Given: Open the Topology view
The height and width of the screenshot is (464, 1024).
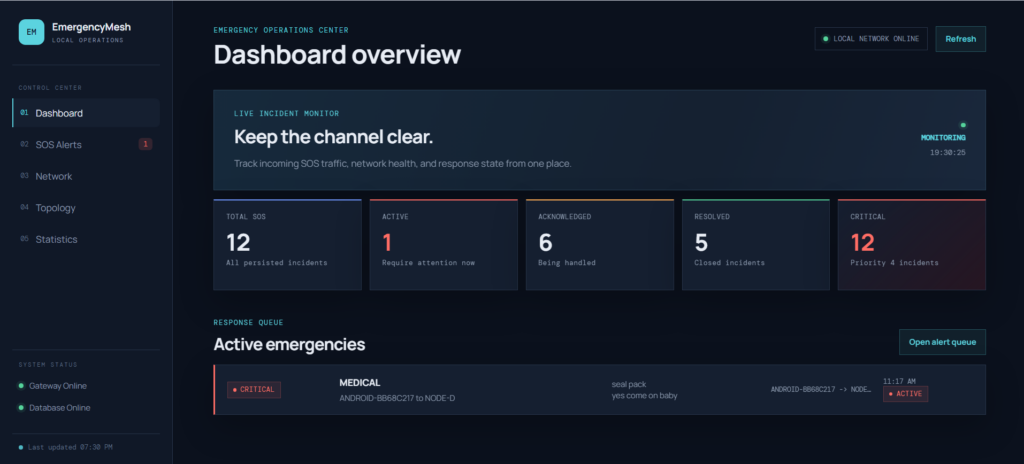Looking at the screenshot, I should (86, 208).
